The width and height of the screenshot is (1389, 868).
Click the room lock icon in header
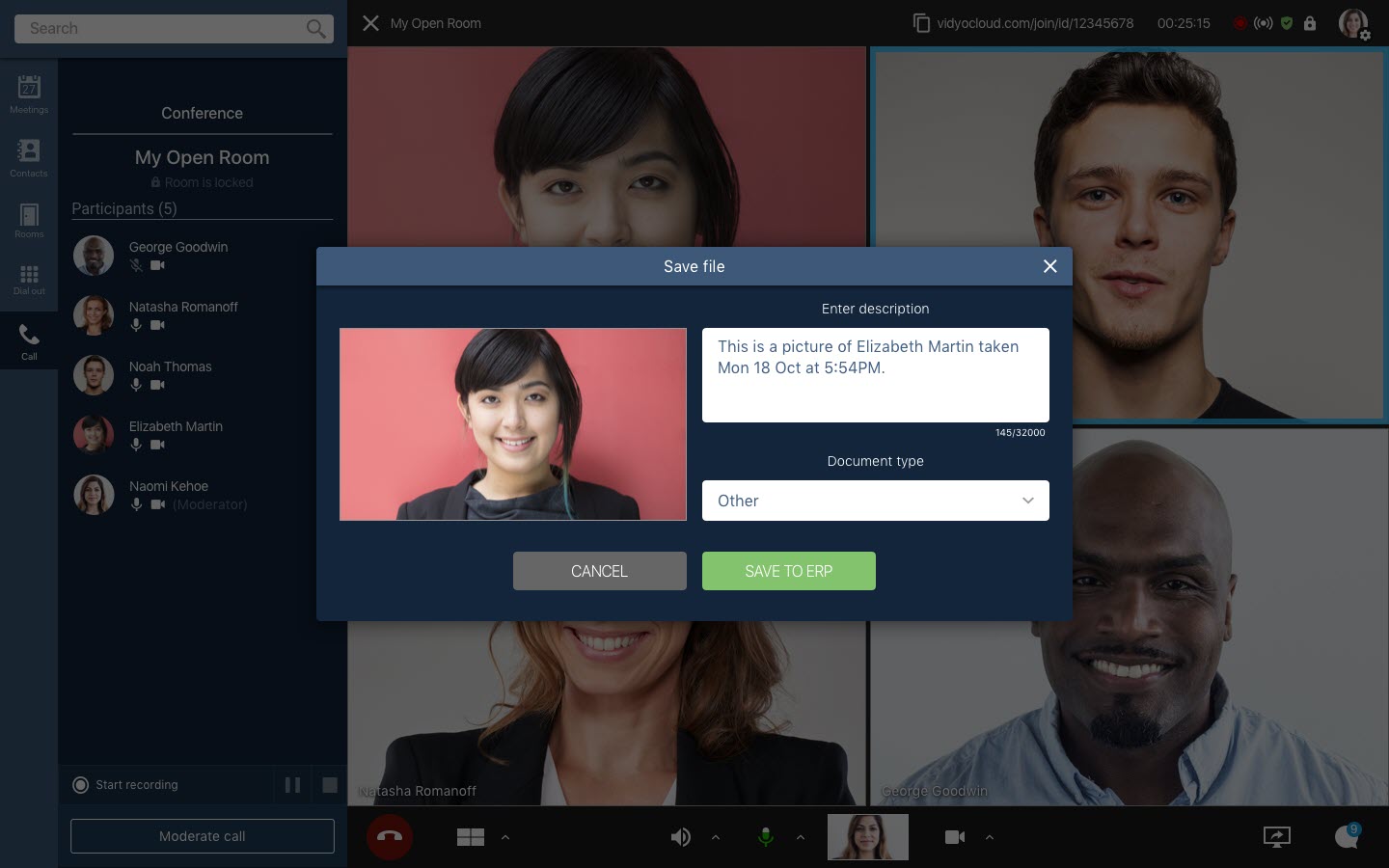[x=1310, y=23]
